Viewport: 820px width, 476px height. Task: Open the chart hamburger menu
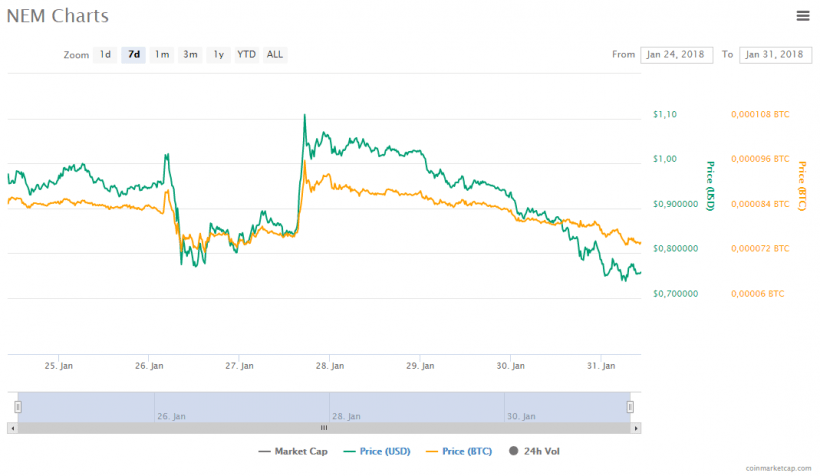coord(803,16)
